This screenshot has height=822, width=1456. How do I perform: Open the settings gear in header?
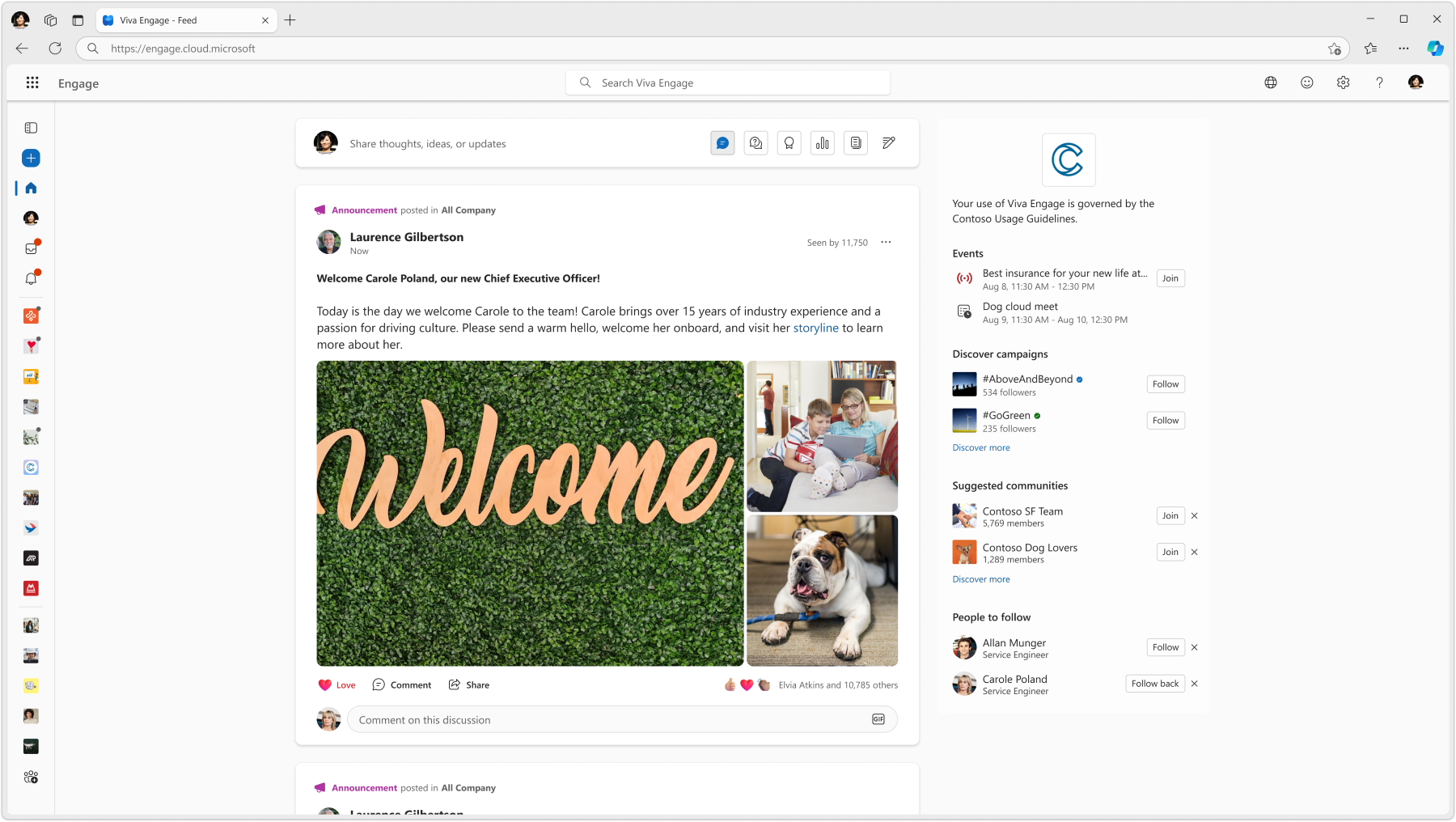1344,83
